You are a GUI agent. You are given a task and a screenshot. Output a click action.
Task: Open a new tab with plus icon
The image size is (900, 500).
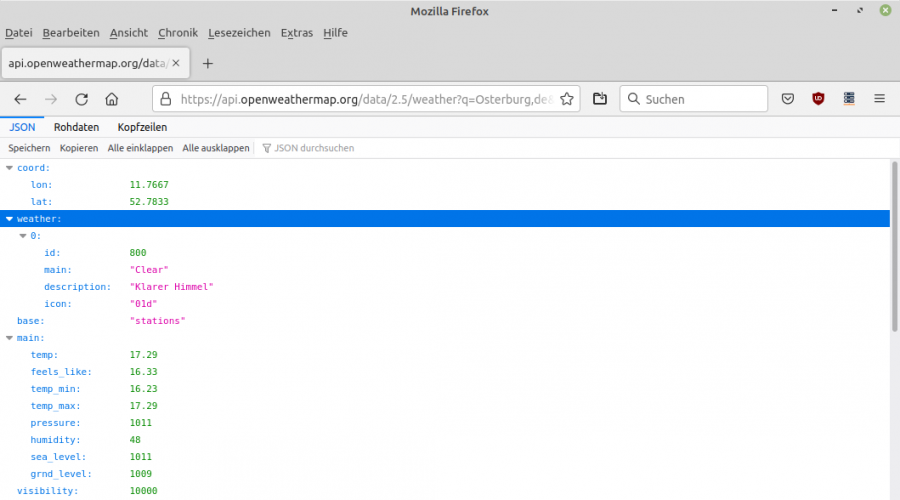click(208, 63)
